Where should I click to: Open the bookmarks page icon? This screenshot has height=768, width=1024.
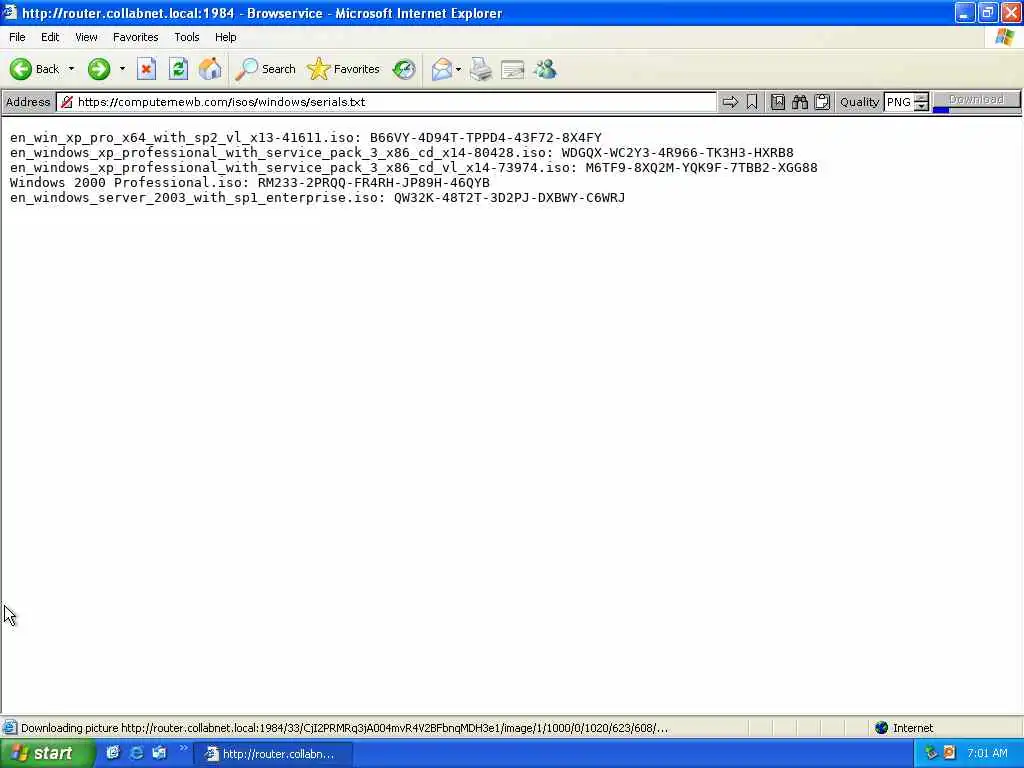tap(778, 102)
